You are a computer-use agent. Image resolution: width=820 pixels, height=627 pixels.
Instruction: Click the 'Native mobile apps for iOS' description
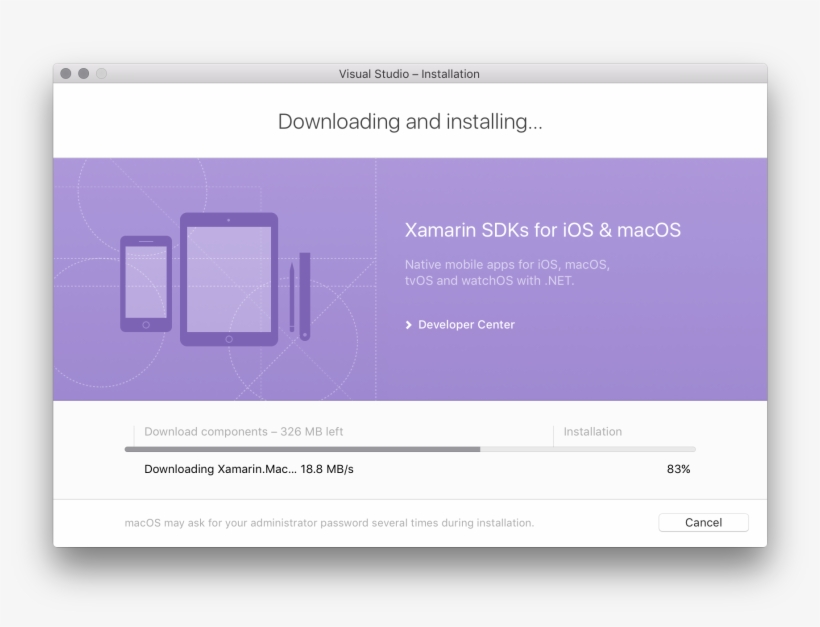[x=507, y=272]
